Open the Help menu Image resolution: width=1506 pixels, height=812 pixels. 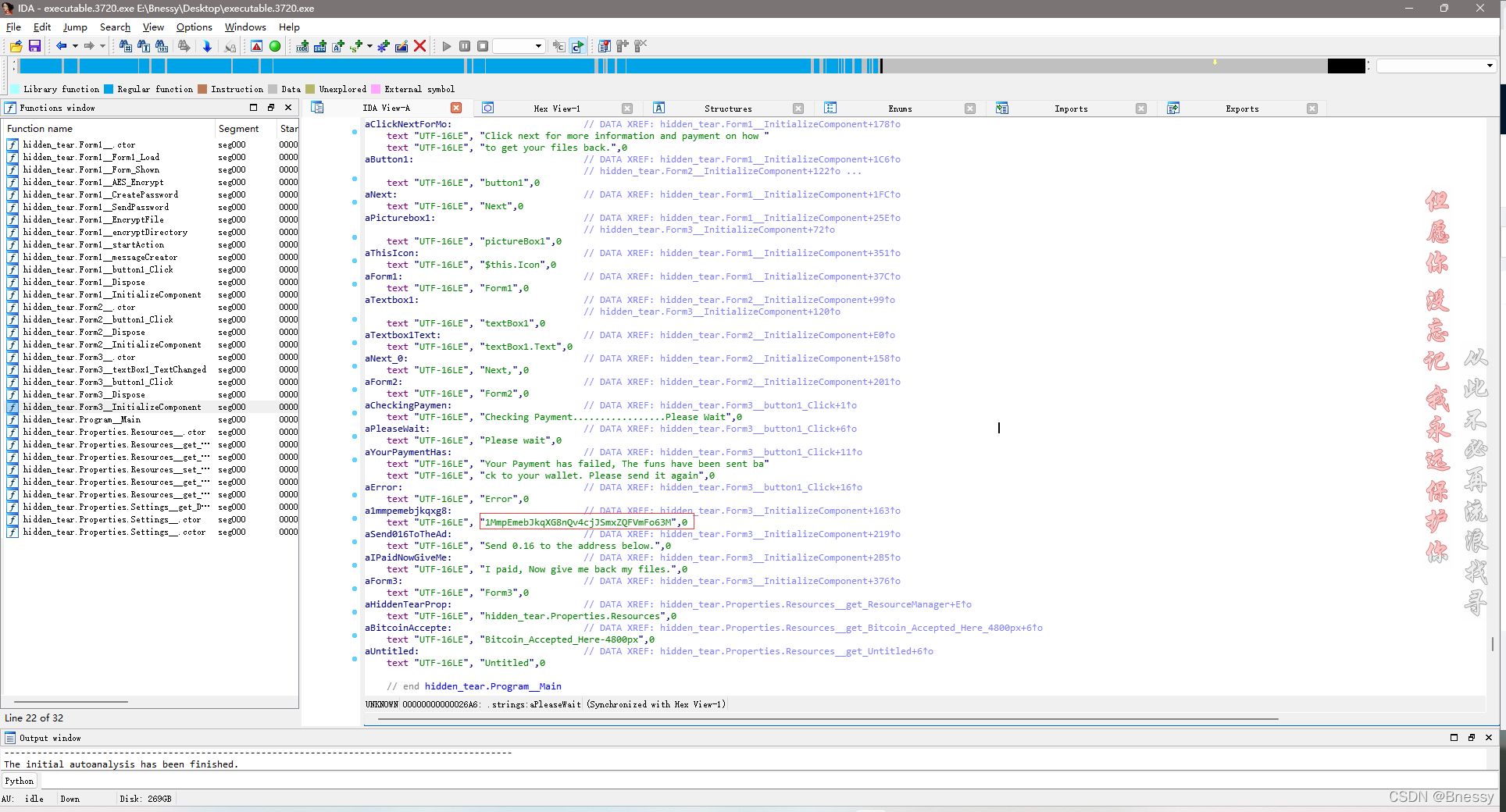pyautogui.click(x=289, y=27)
